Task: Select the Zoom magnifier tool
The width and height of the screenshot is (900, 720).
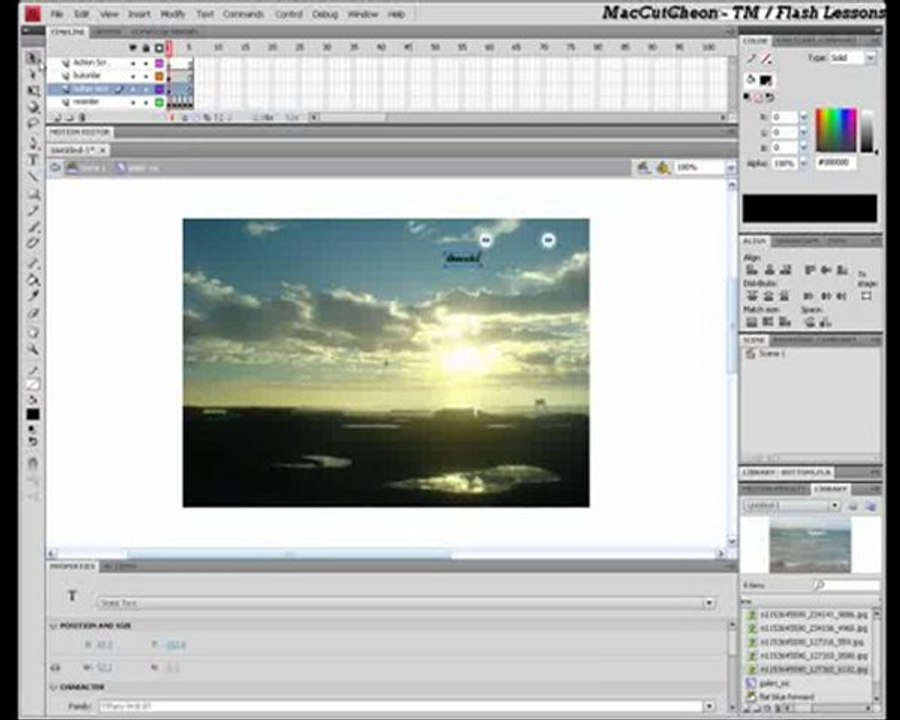Action: (x=33, y=349)
